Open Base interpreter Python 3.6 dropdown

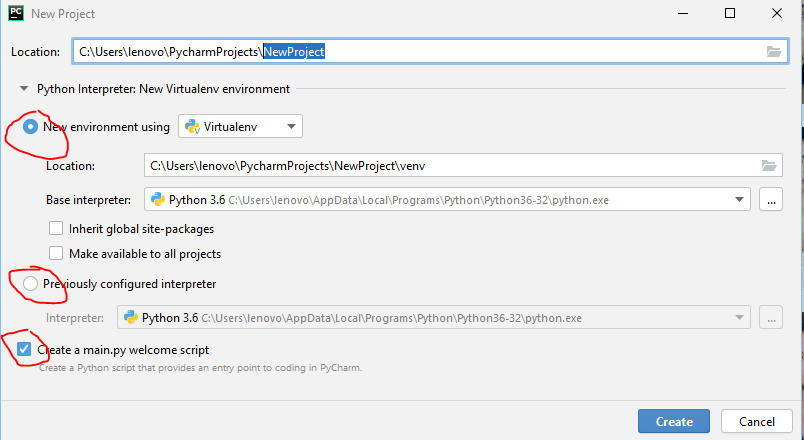(447, 199)
